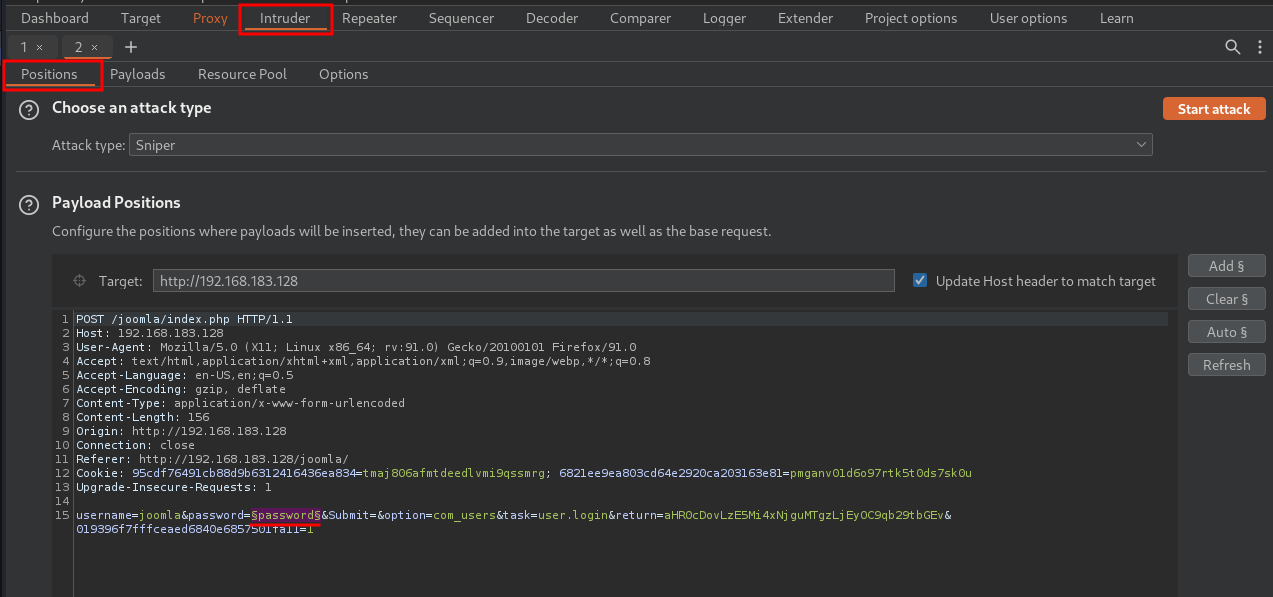Image resolution: width=1273 pixels, height=597 pixels.
Task: Open the Intruder Options tab
Action: pyautogui.click(x=344, y=74)
